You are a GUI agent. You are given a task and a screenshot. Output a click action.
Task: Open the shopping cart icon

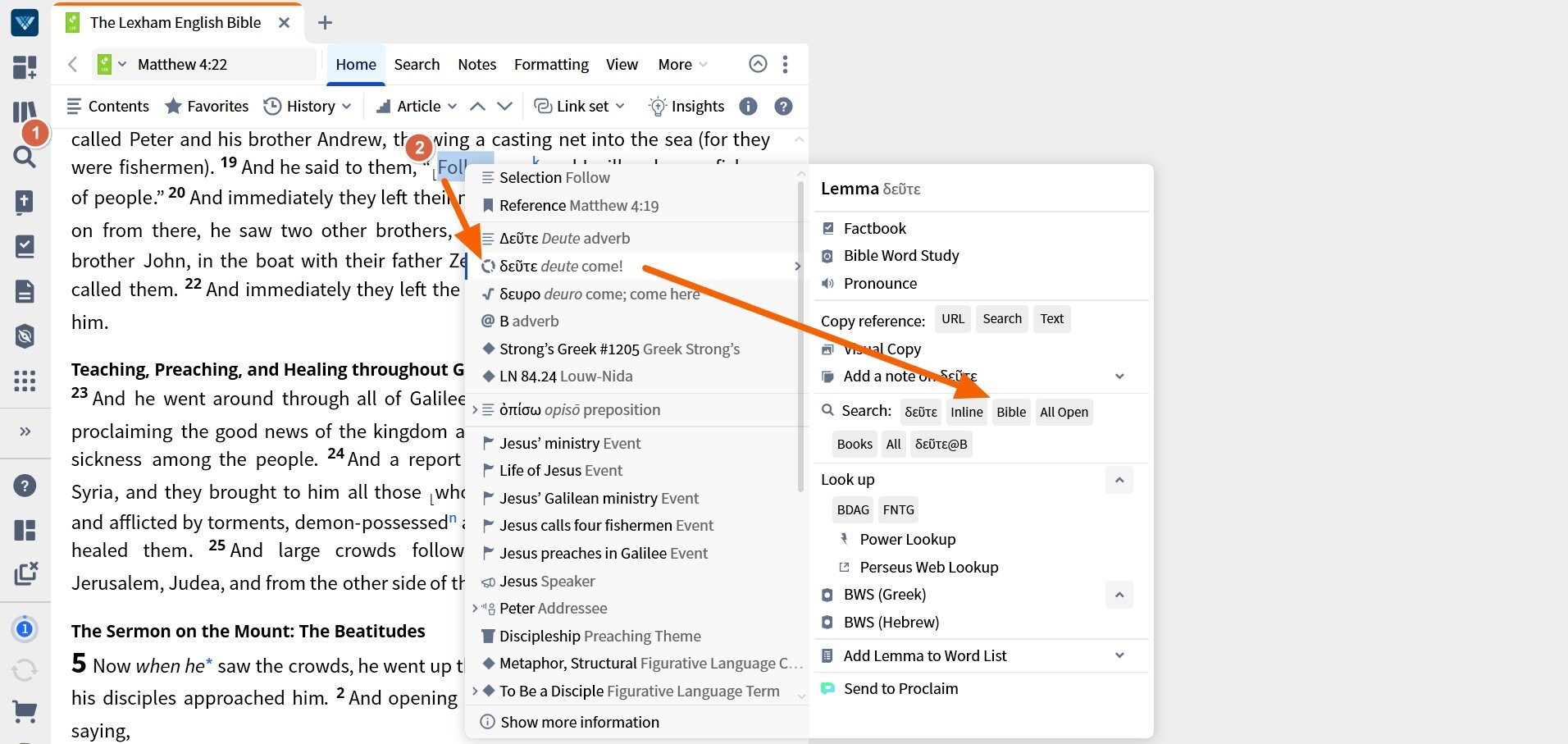[x=25, y=712]
